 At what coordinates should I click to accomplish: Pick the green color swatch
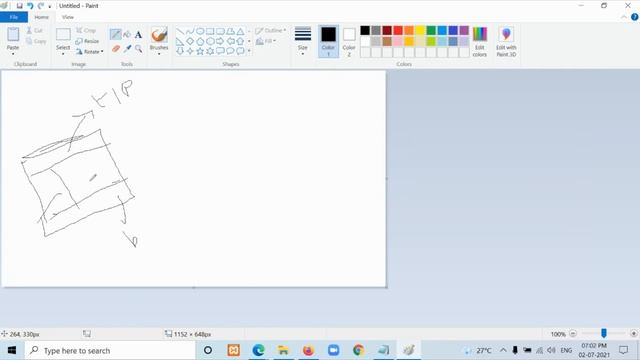point(431,30)
